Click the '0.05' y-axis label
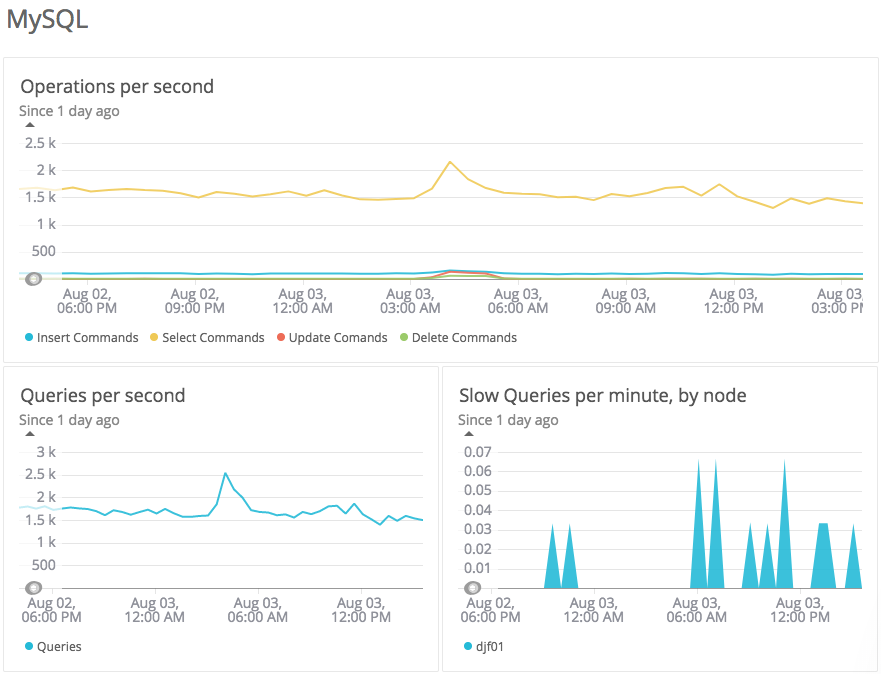The width and height of the screenshot is (881, 674). (478, 491)
